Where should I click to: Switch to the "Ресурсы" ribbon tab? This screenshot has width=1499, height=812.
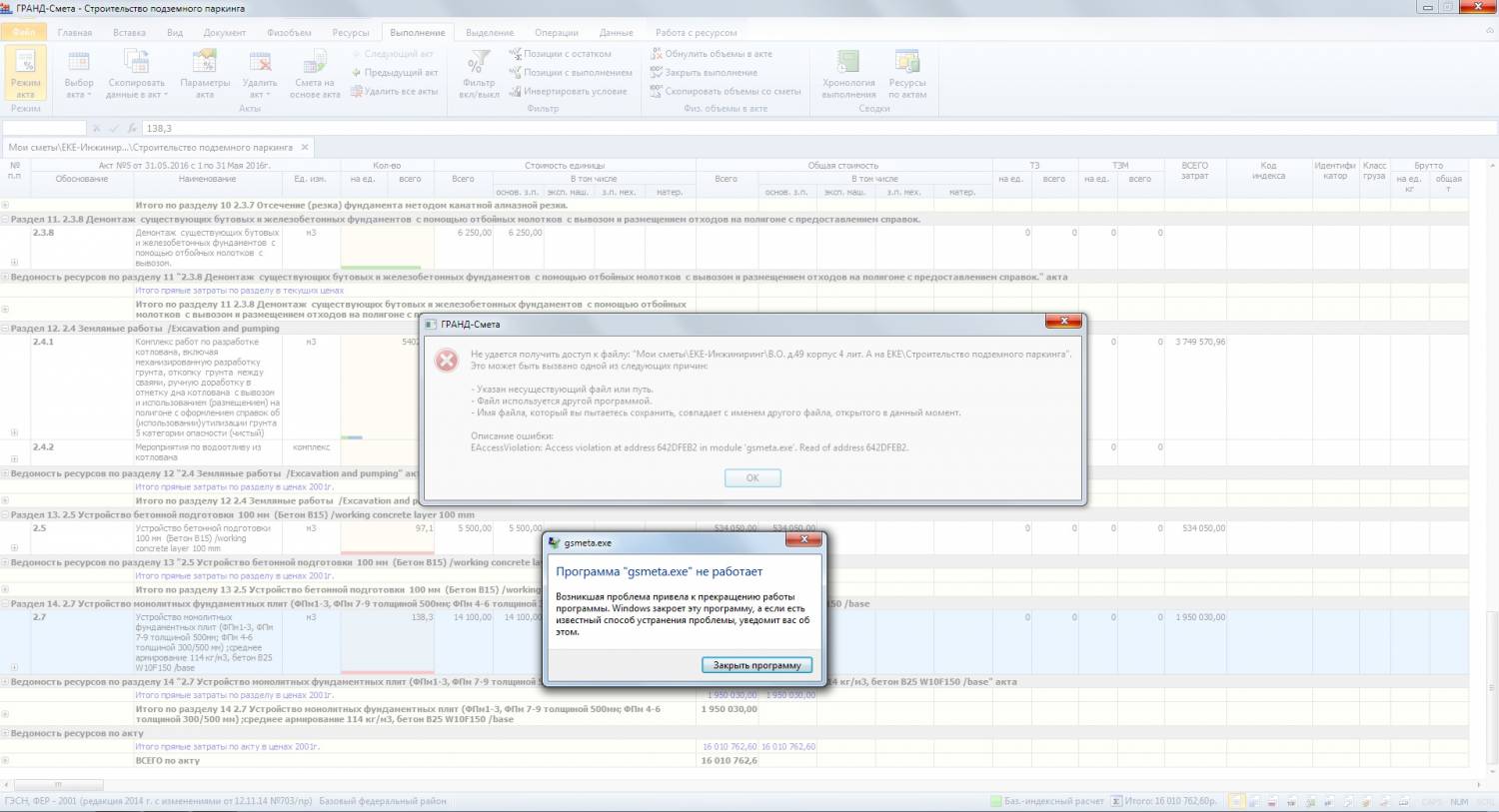351,33
